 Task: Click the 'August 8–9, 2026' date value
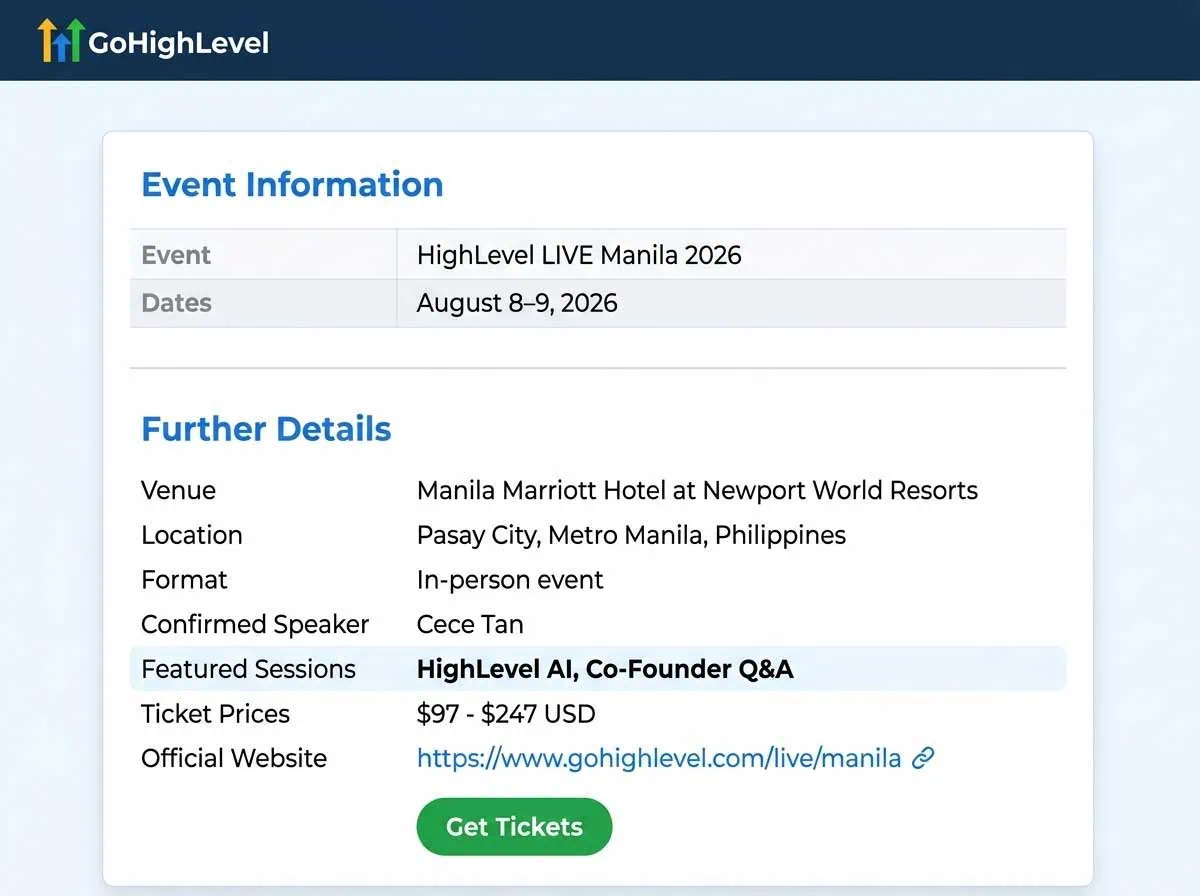point(517,303)
